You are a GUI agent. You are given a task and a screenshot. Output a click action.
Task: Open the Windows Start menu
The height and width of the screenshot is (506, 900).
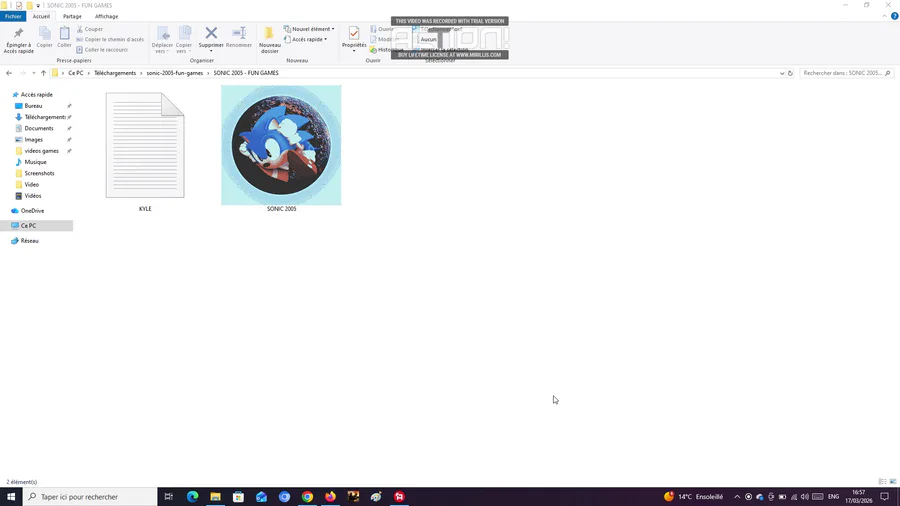pos(11,497)
